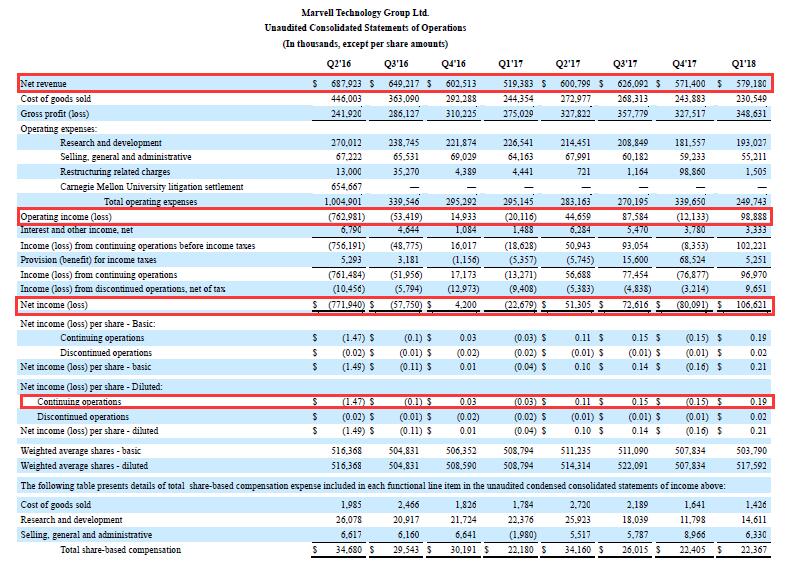Select the Q3'17 column header
The height and width of the screenshot is (569, 786).
click(x=625, y=64)
